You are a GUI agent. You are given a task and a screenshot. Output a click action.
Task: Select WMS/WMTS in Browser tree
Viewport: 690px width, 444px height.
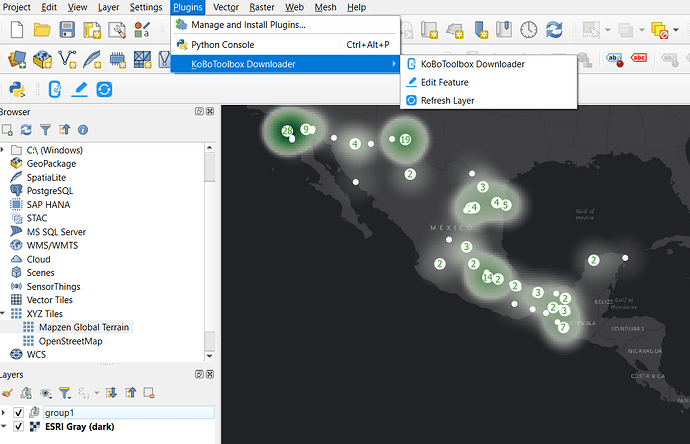[x=52, y=245]
